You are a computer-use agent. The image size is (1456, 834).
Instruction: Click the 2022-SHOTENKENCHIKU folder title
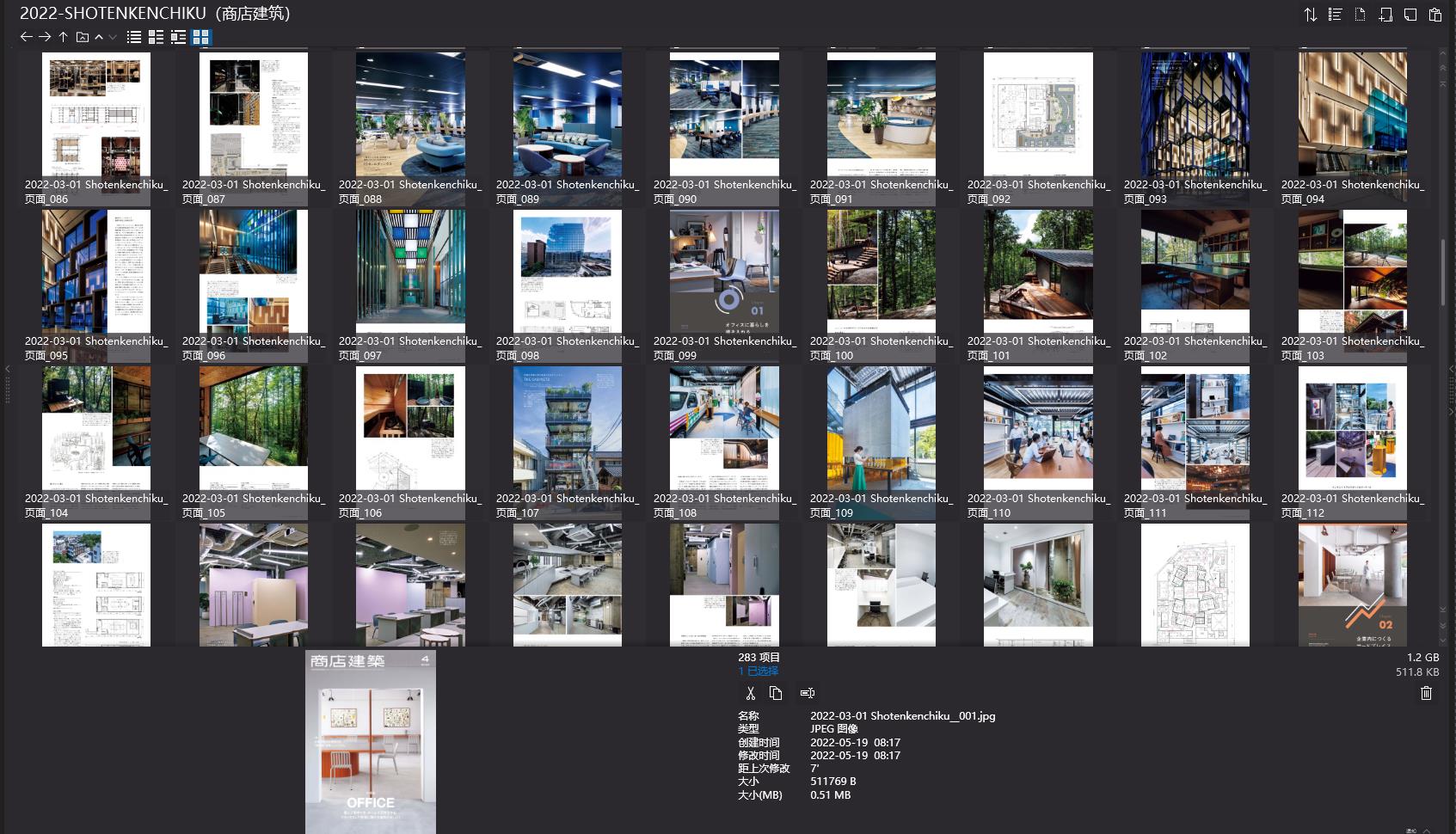tap(155, 13)
